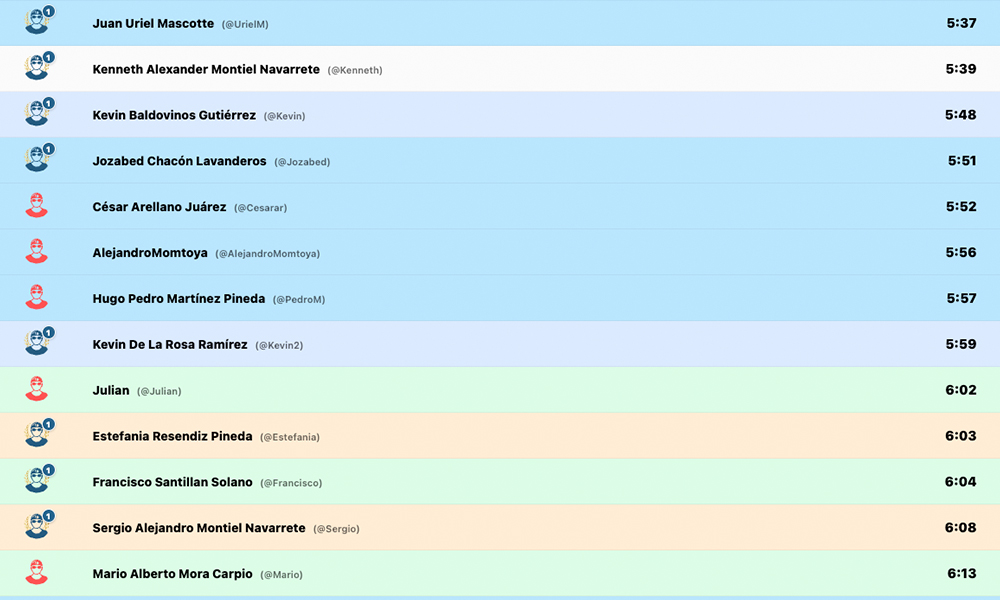Select the 6:13 time in Mario's row
The height and width of the screenshot is (600, 1000).
(x=960, y=574)
